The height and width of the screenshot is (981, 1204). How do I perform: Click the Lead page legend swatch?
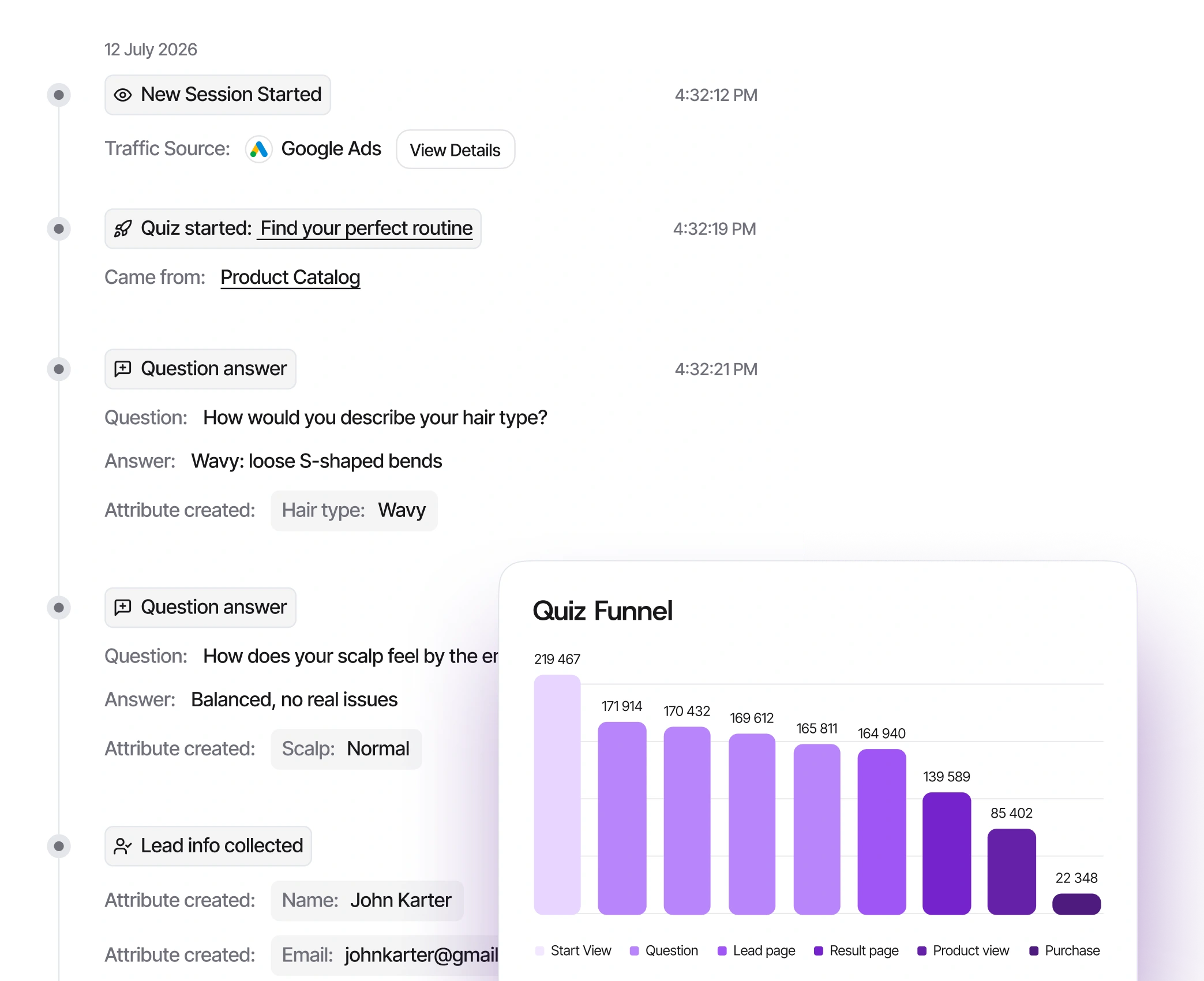point(722,951)
